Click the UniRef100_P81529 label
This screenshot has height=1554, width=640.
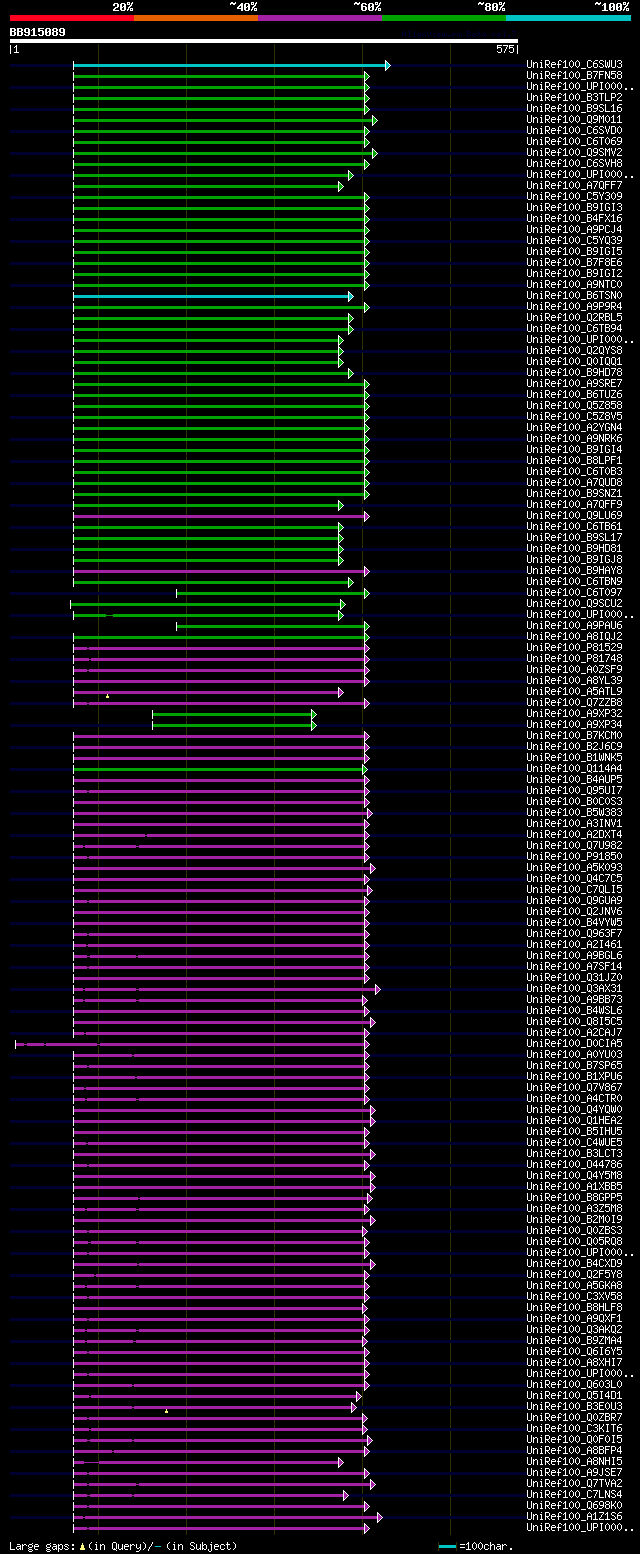[x=574, y=647]
